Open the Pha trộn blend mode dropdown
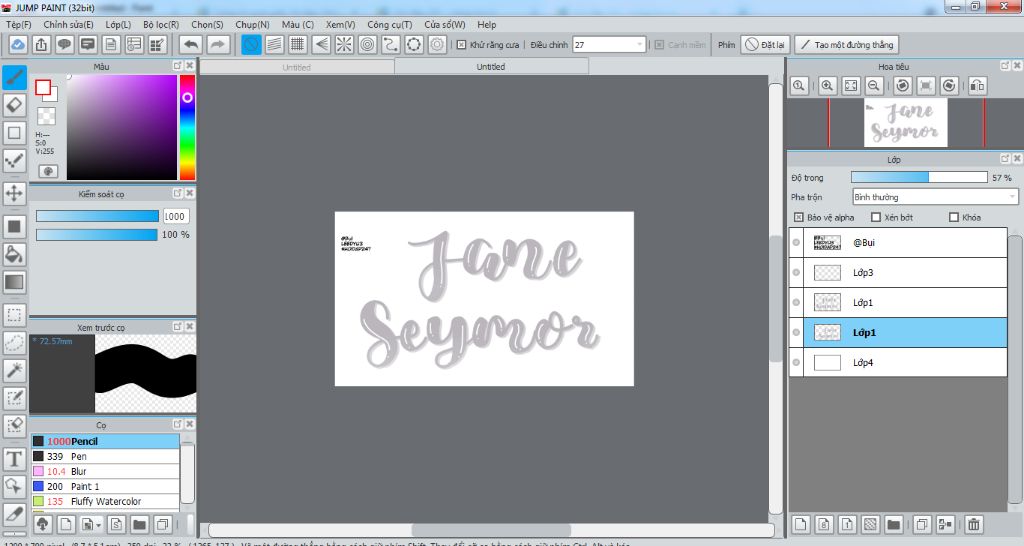Screen dimensions: 1024x546 pyautogui.click(x=935, y=197)
